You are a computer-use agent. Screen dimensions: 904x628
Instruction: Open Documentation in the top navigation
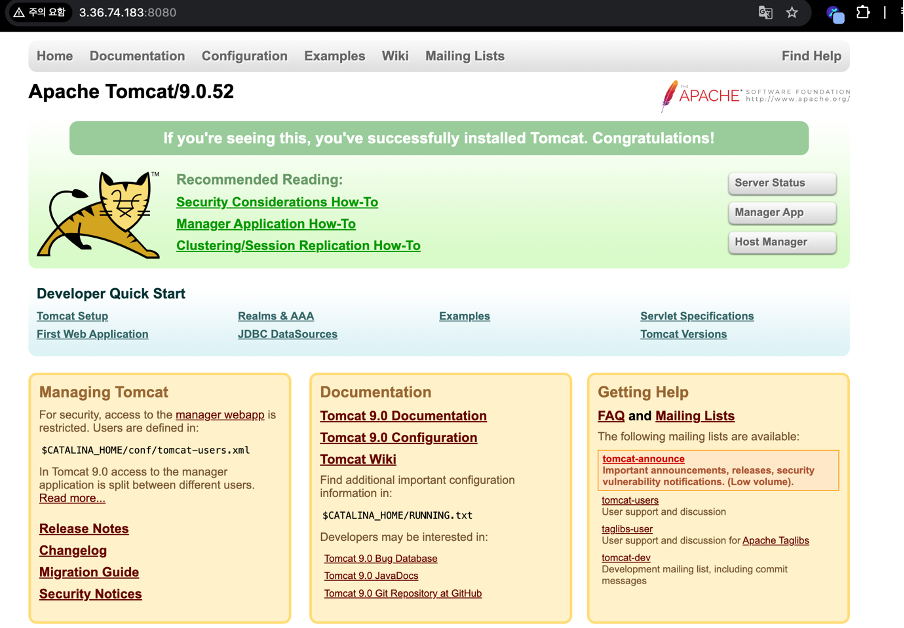(x=137, y=56)
